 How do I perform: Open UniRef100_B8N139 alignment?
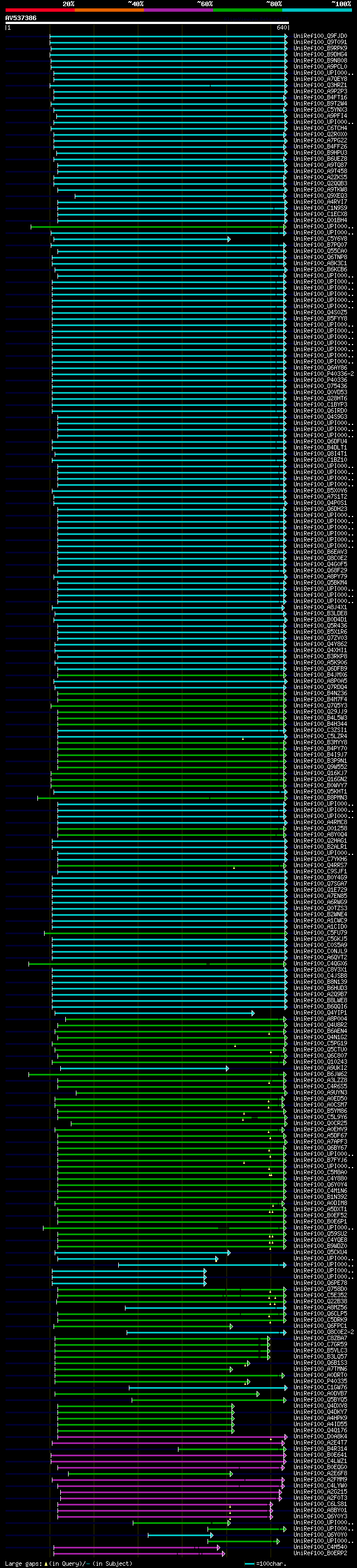click(x=321, y=982)
